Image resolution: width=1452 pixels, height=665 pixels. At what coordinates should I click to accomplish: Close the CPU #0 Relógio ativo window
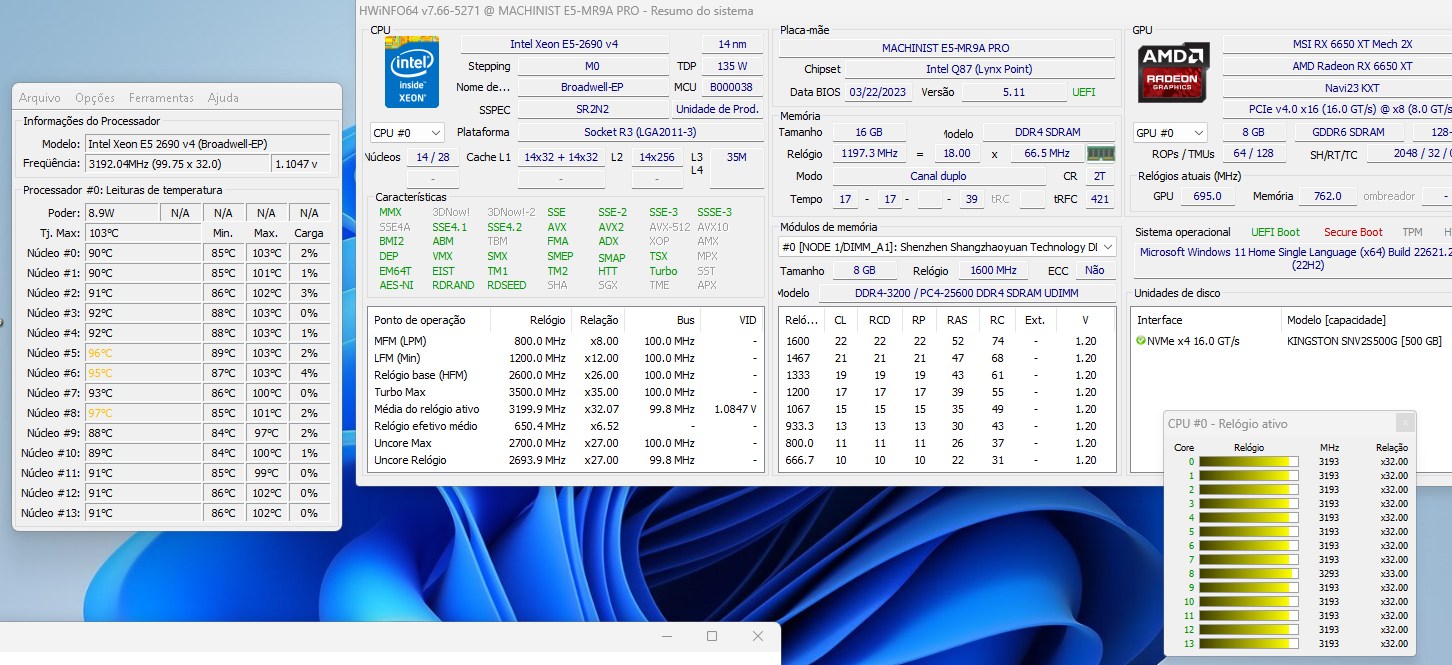click(1405, 423)
